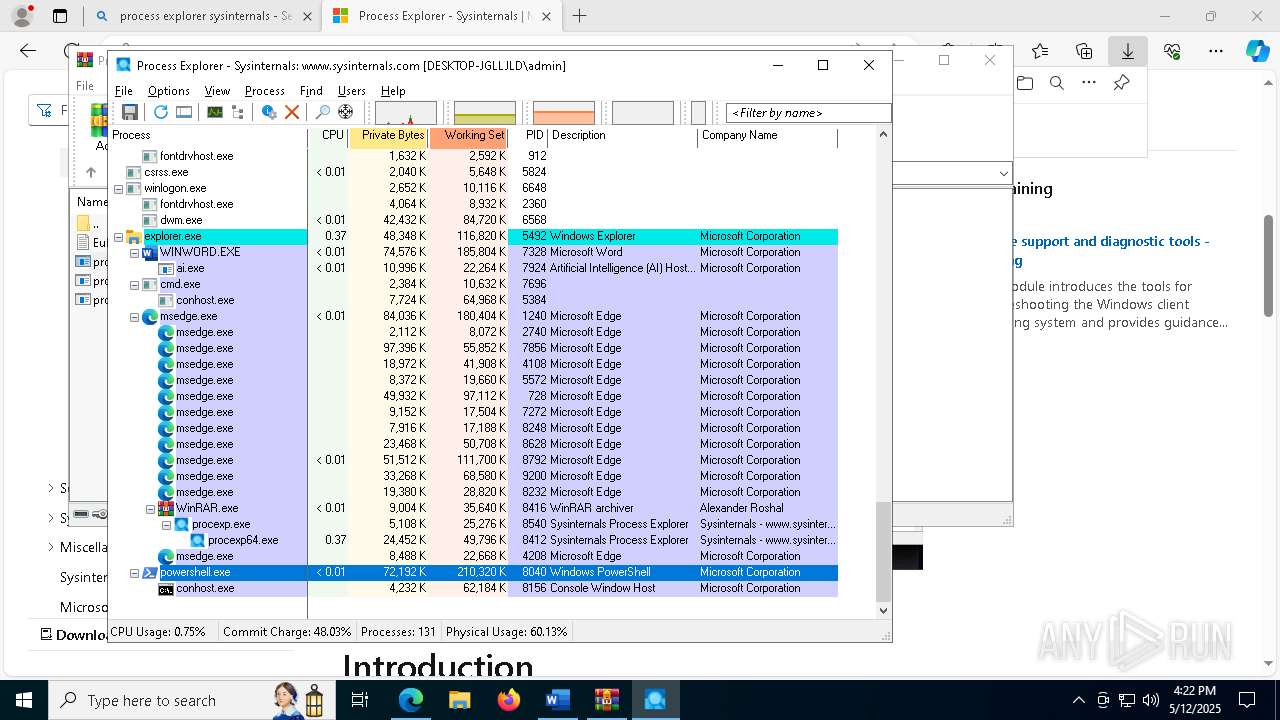Click the volume icon in the system tray

(x=1151, y=700)
